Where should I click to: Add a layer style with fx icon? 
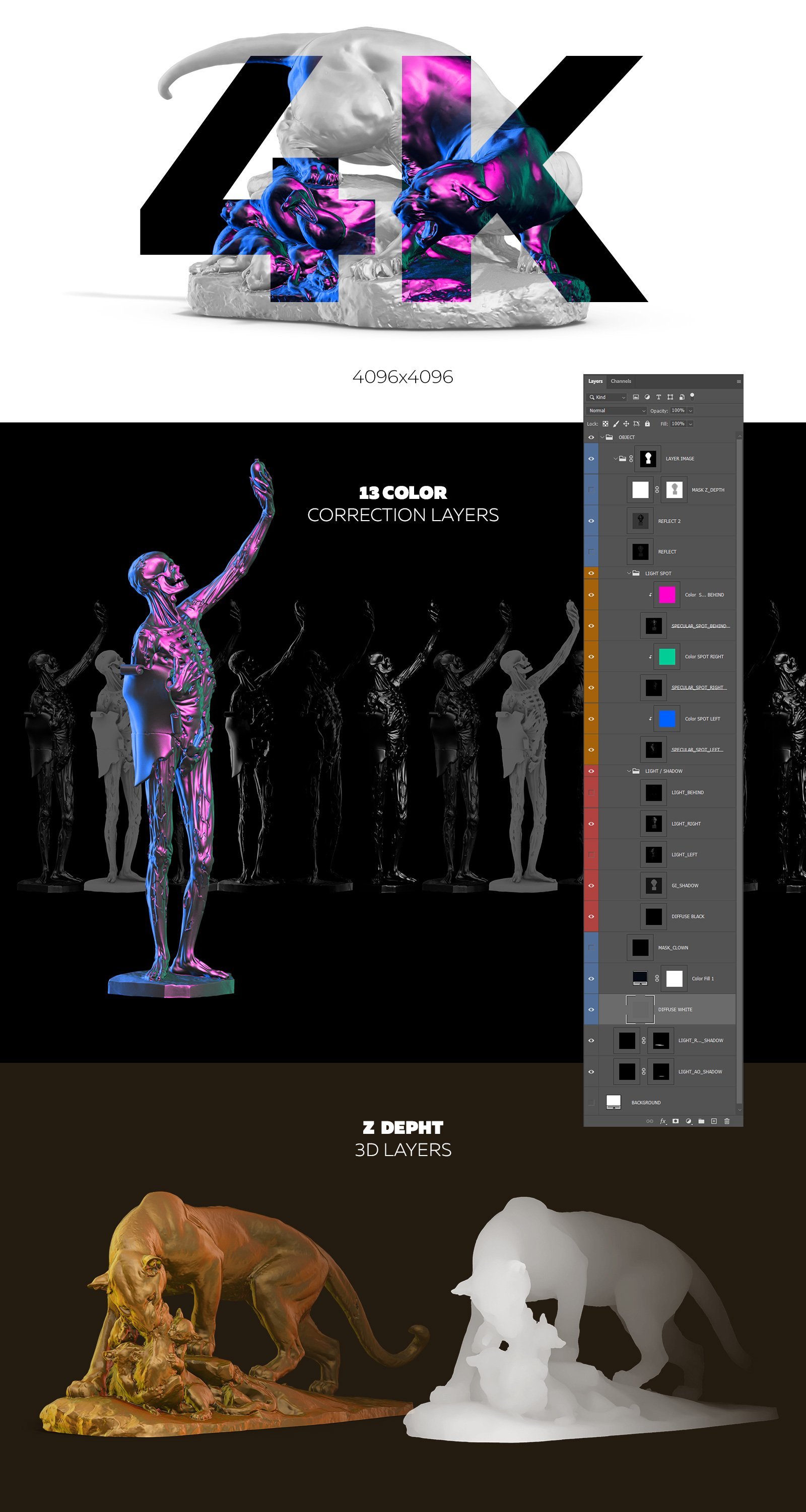coord(662,1121)
